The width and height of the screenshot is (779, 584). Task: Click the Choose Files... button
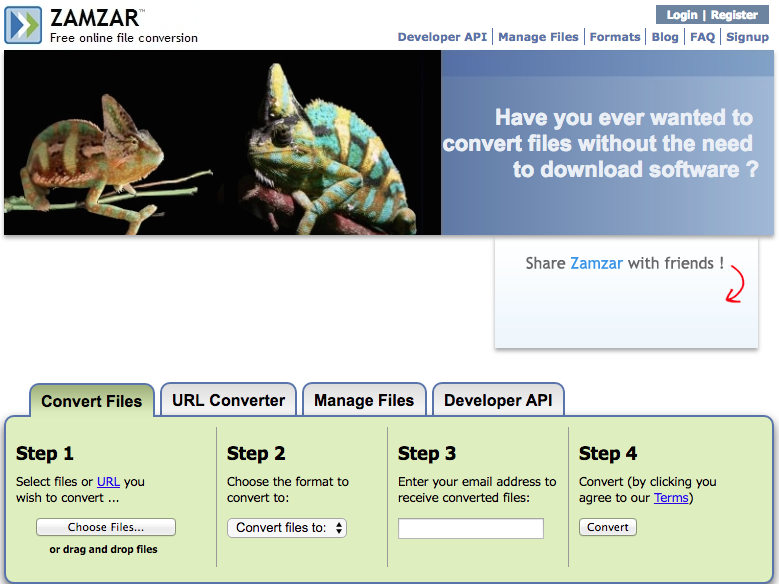click(x=106, y=527)
